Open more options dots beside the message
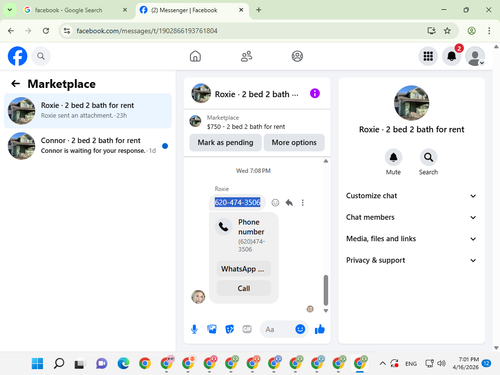This screenshot has height=375, width=500. [x=303, y=203]
